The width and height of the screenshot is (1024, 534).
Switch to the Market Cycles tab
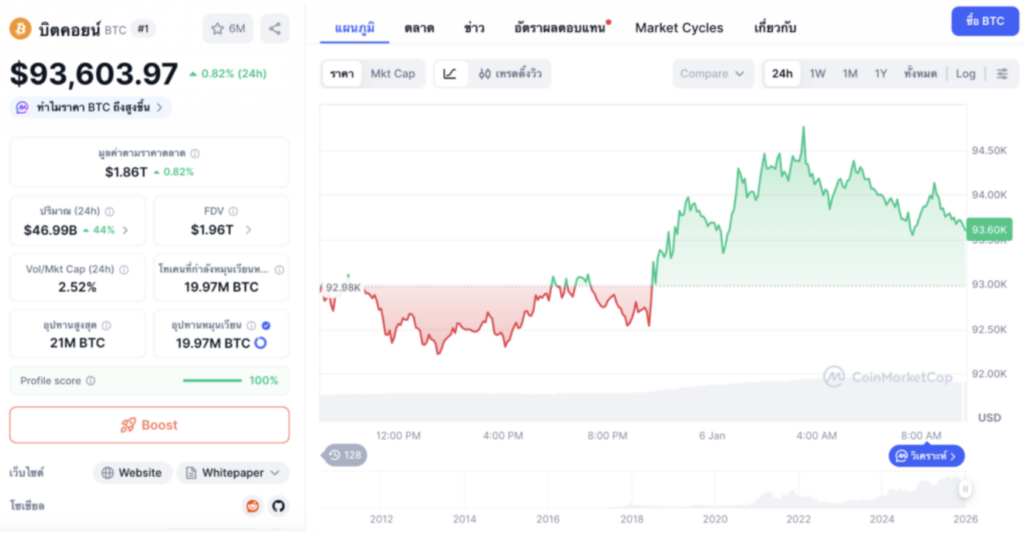679,28
